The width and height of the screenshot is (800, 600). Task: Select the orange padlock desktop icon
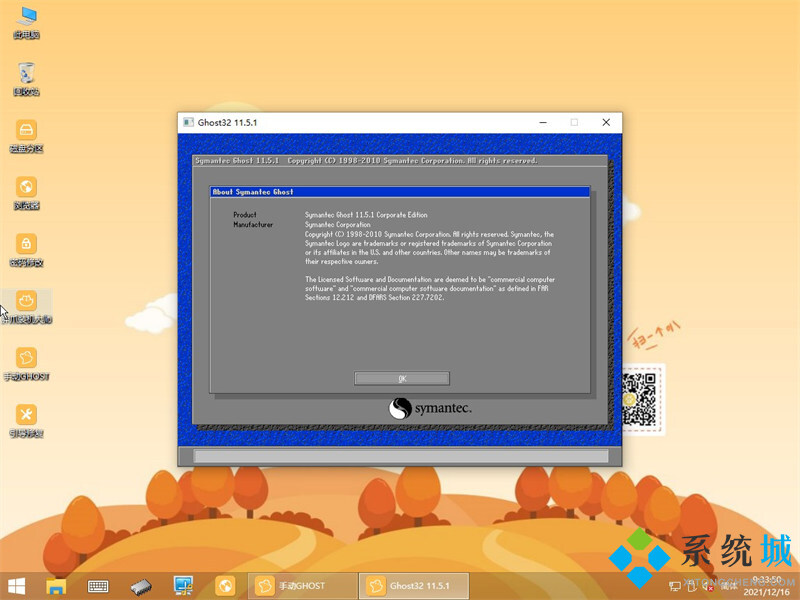(27, 250)
